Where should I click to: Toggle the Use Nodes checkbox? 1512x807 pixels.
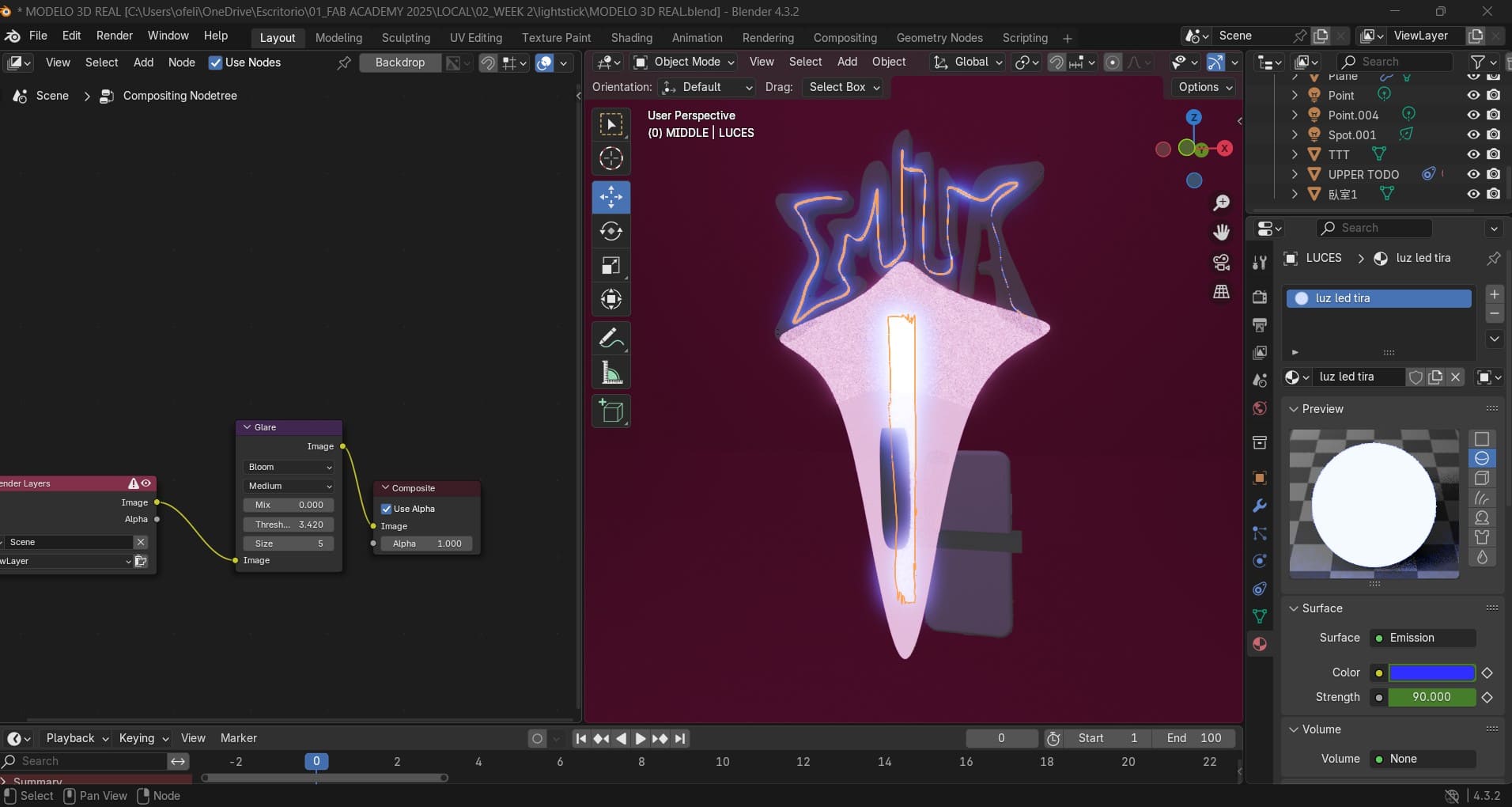tap(215, 63)
